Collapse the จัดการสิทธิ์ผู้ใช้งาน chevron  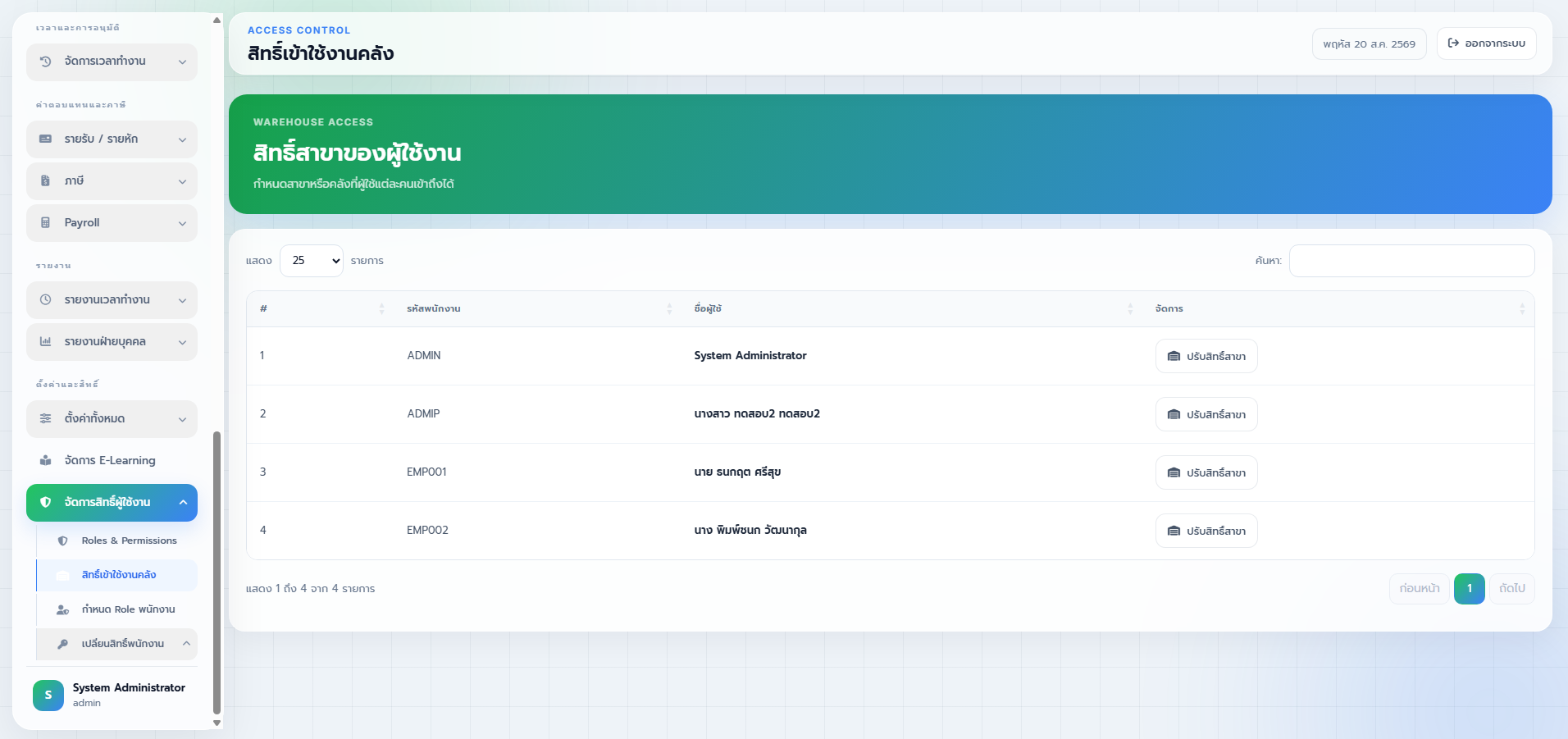click(183, 503)
